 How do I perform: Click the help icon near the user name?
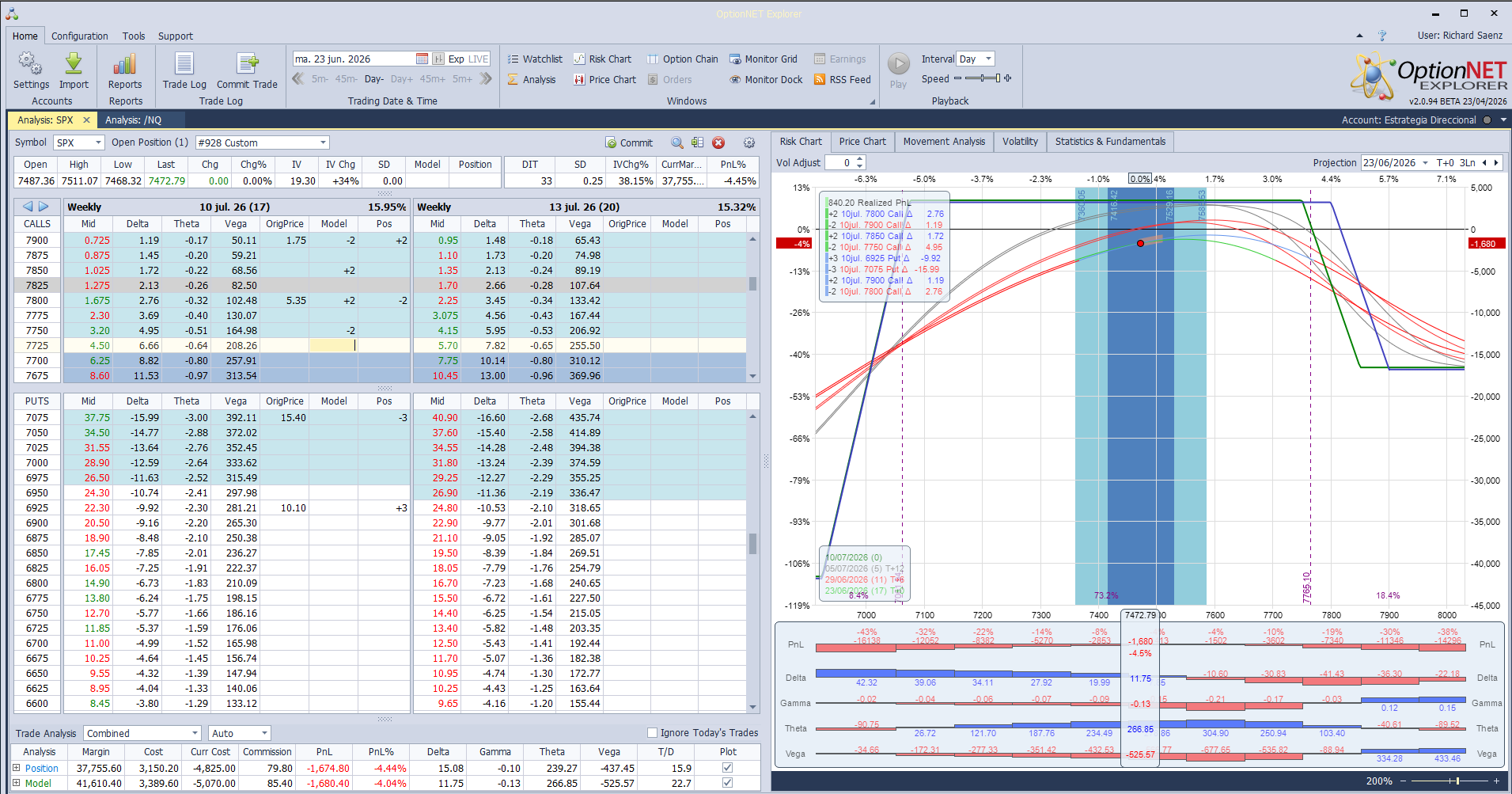point(1382,36)
